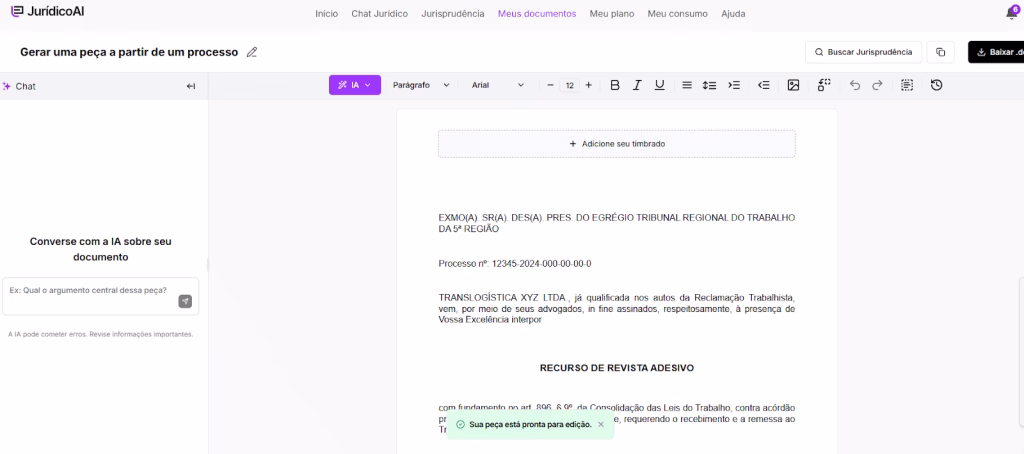Click the document title text
The image size is (1024, 454).
129,52
